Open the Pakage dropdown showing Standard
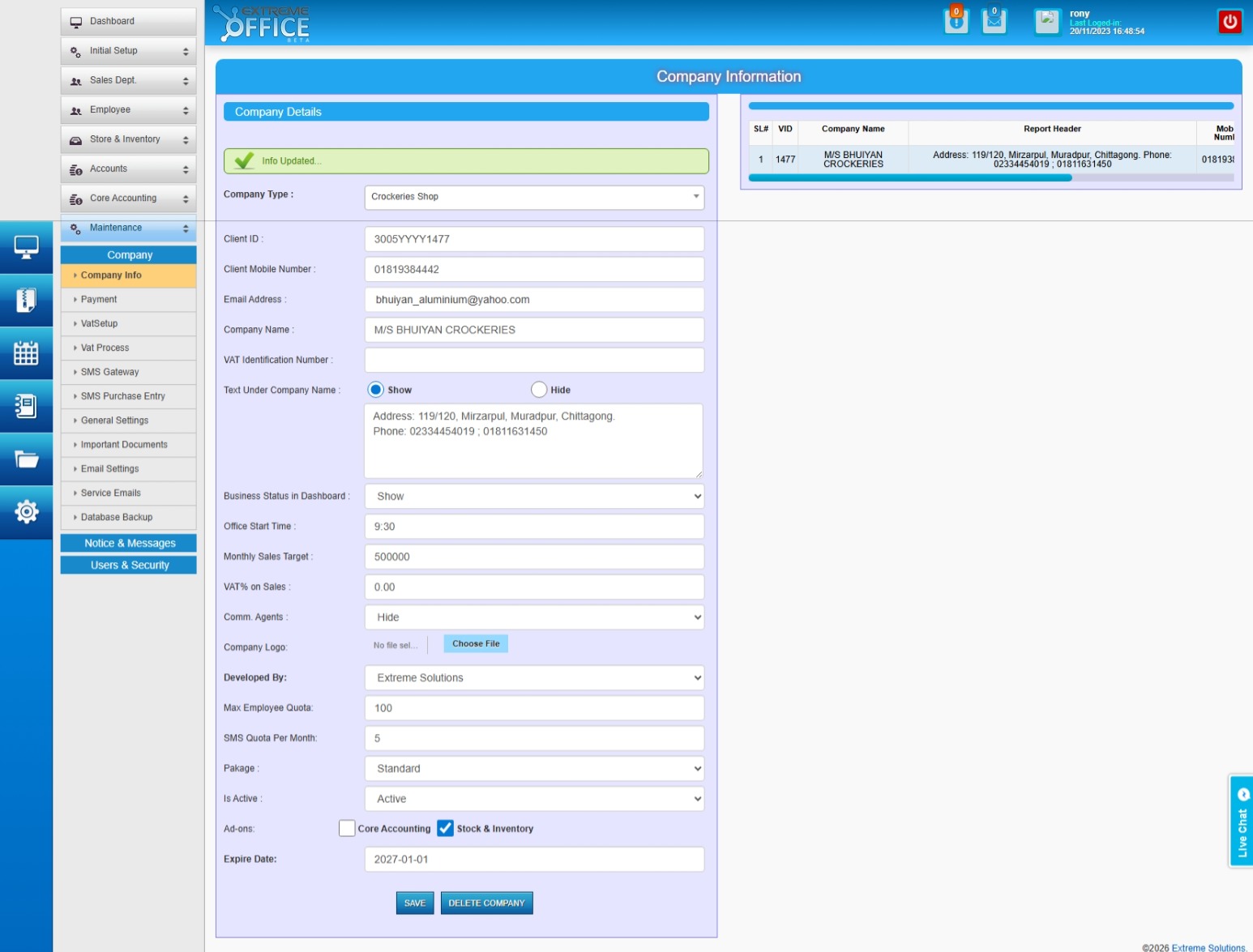Image resolution: width=1253 pixels, height=952 pixels. click(534, 768)
